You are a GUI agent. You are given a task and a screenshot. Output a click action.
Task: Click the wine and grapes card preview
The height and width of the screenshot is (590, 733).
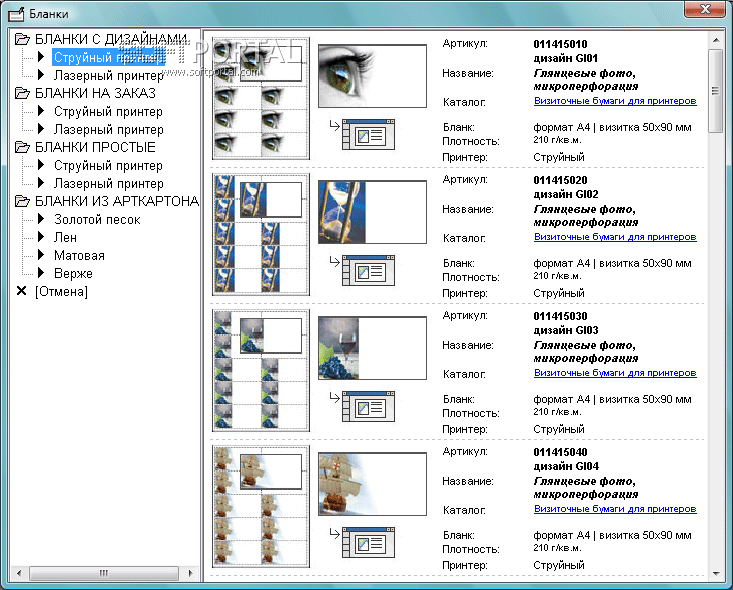[373, 348]
